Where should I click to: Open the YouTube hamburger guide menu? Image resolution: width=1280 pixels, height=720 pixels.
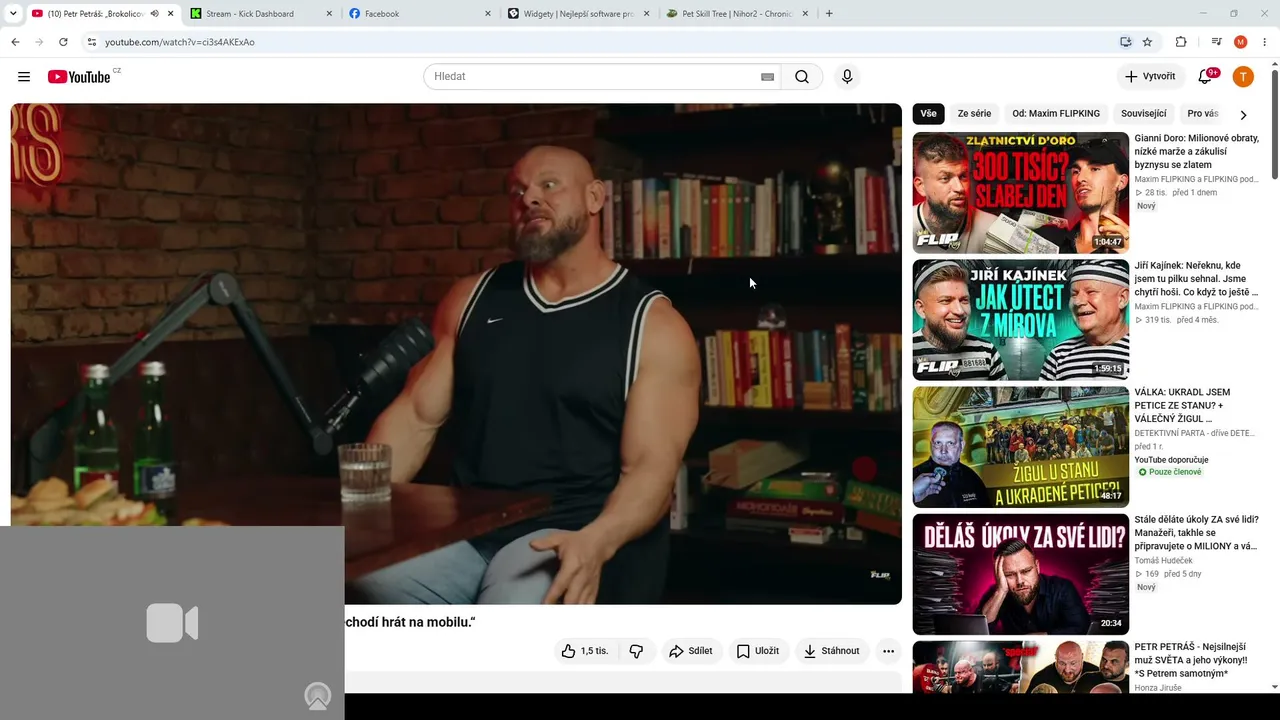(x=24, y=77)
